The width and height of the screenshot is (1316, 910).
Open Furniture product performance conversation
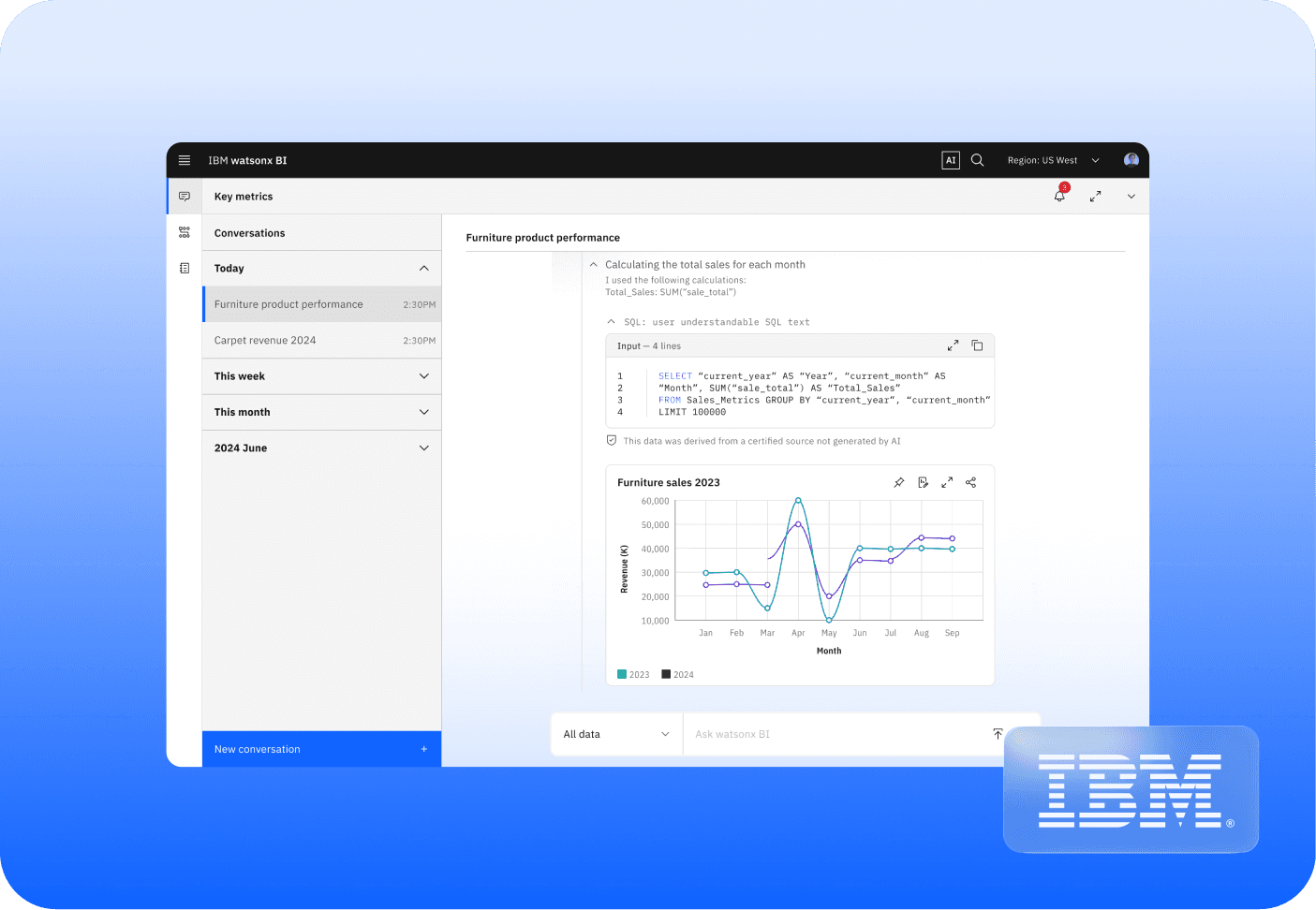click(x=322, y=304)
